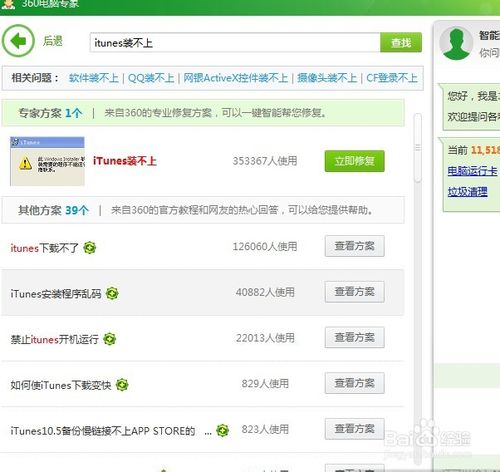Click the green badge beside iTunes安装程序乱码

(x=112, y=293)
